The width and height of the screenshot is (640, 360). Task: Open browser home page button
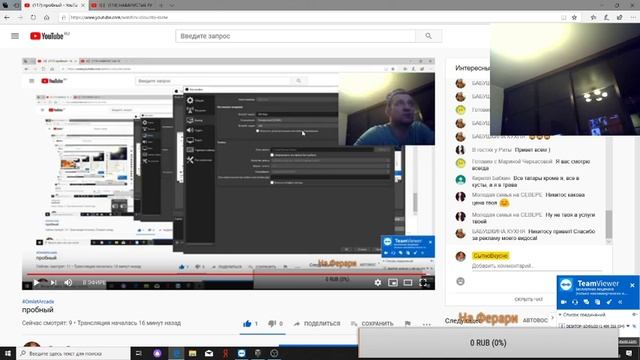point(47,18)
